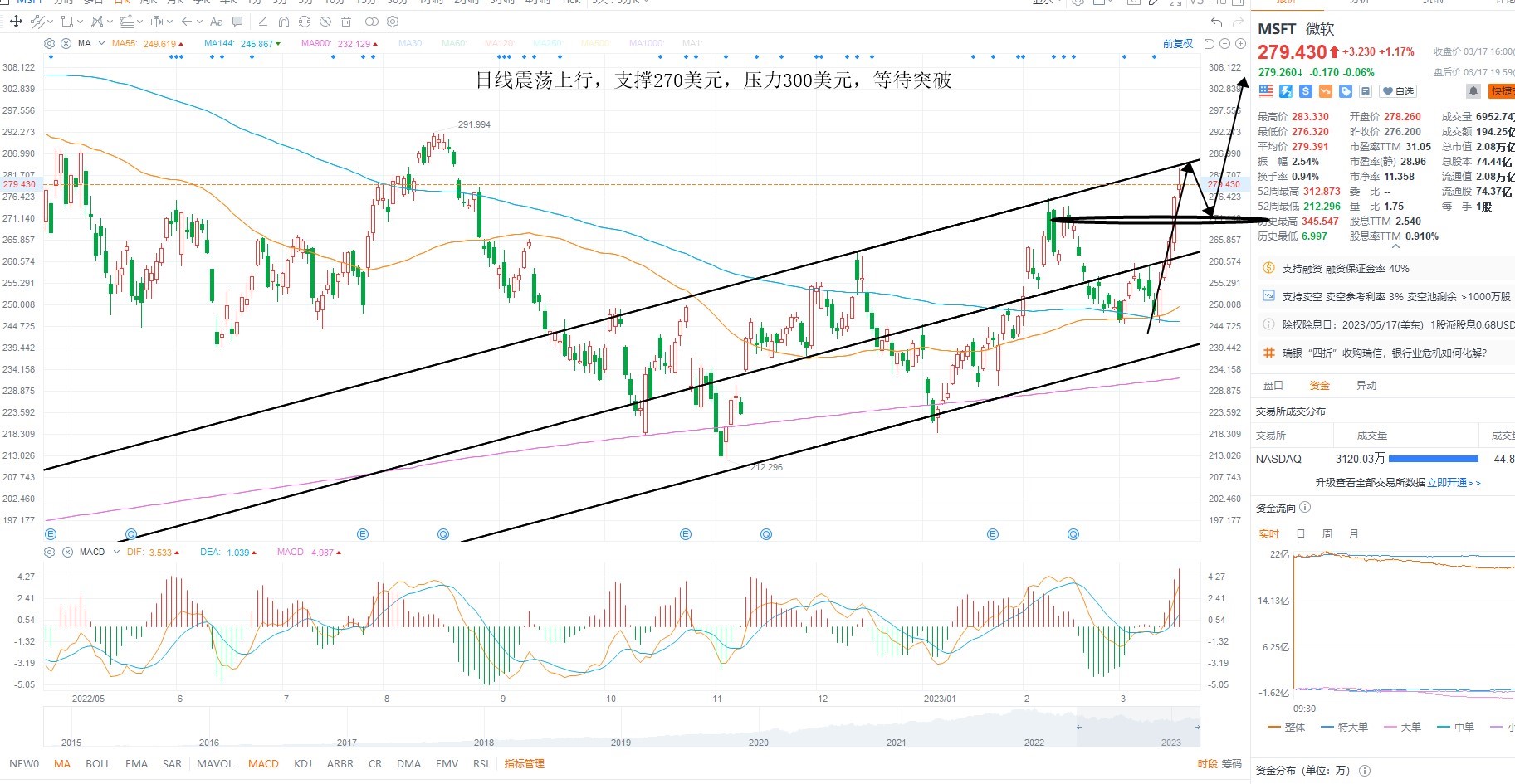
Task: Select the crosshair move cursor tool
Action: click(15, 22)
